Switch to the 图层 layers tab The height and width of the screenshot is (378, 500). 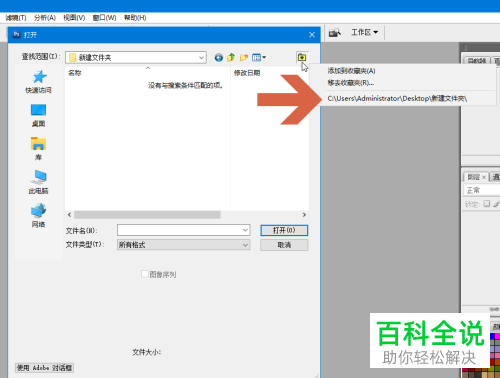tap(473, 177)
